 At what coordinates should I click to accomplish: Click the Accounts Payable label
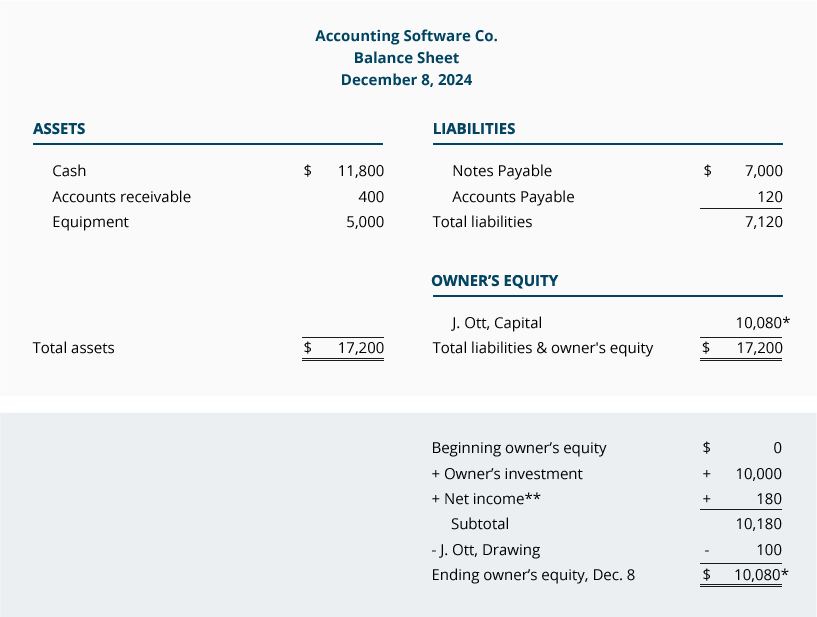click(x=513, y=197)
